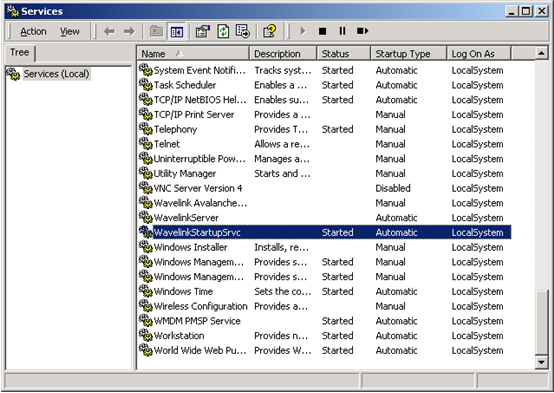The image size is (554, 393).
Task: Select the WMDM PMSP Service name
Action: point(197,321)
